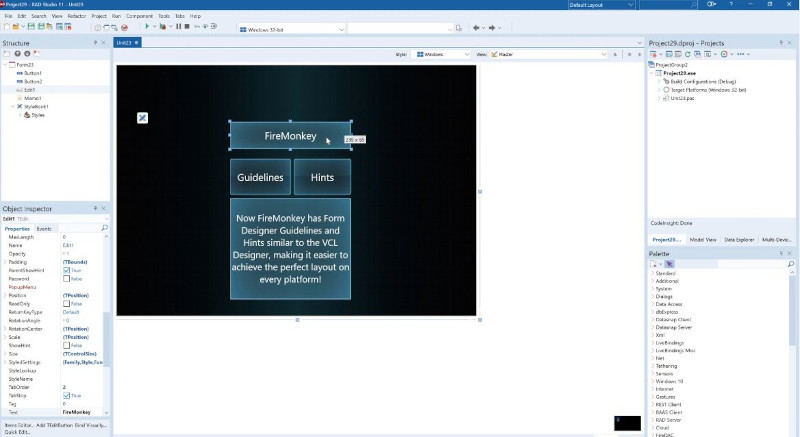Collapse the StyleBook1 node in Structure tree
Screen dimensions: 800x437
coord(13,107)
